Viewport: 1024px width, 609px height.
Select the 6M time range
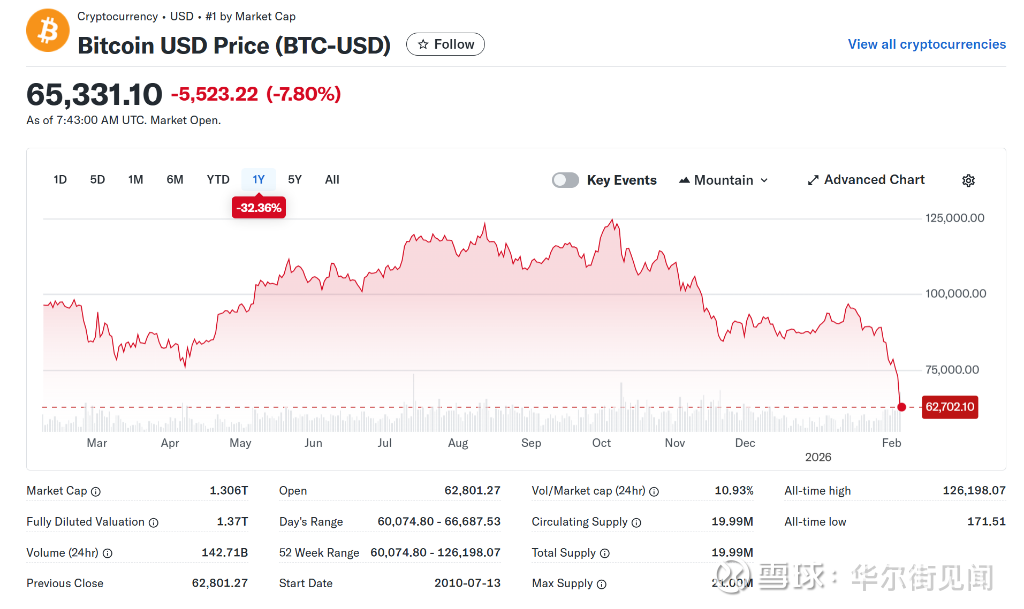click(175, 180)
